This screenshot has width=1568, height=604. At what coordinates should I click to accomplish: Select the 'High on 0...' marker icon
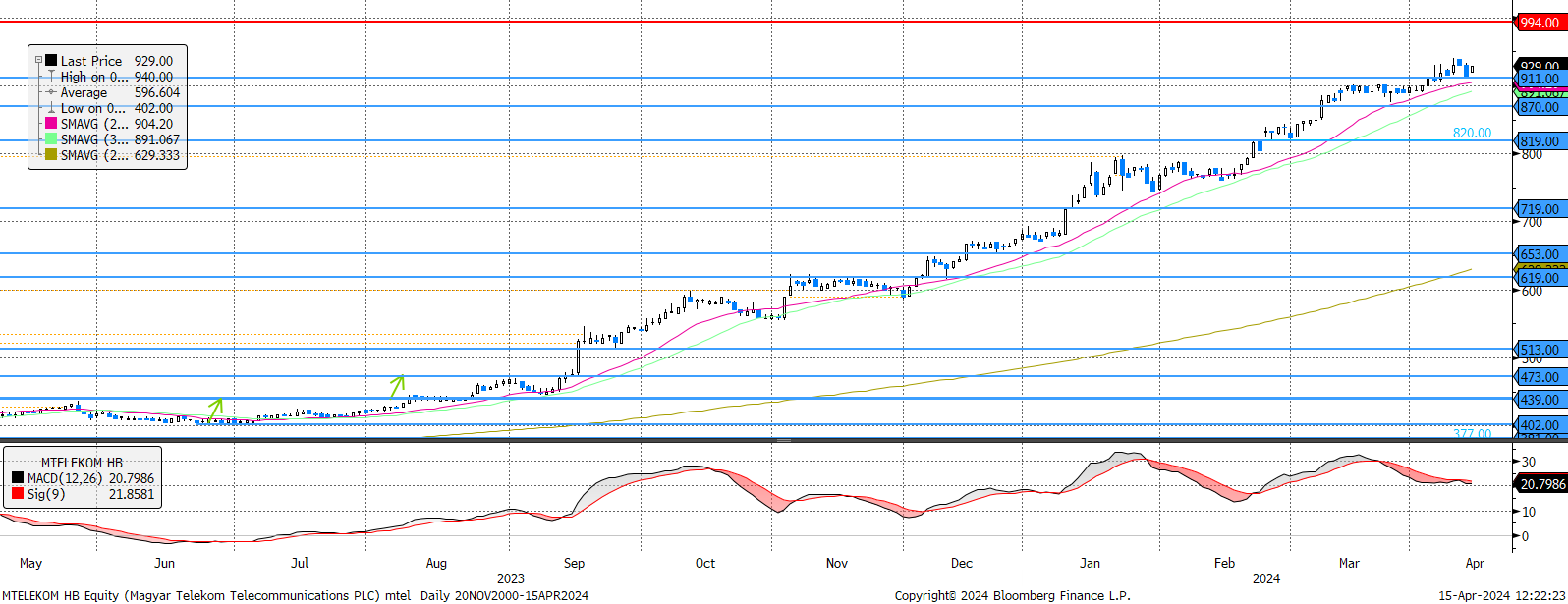coord(51,77)
